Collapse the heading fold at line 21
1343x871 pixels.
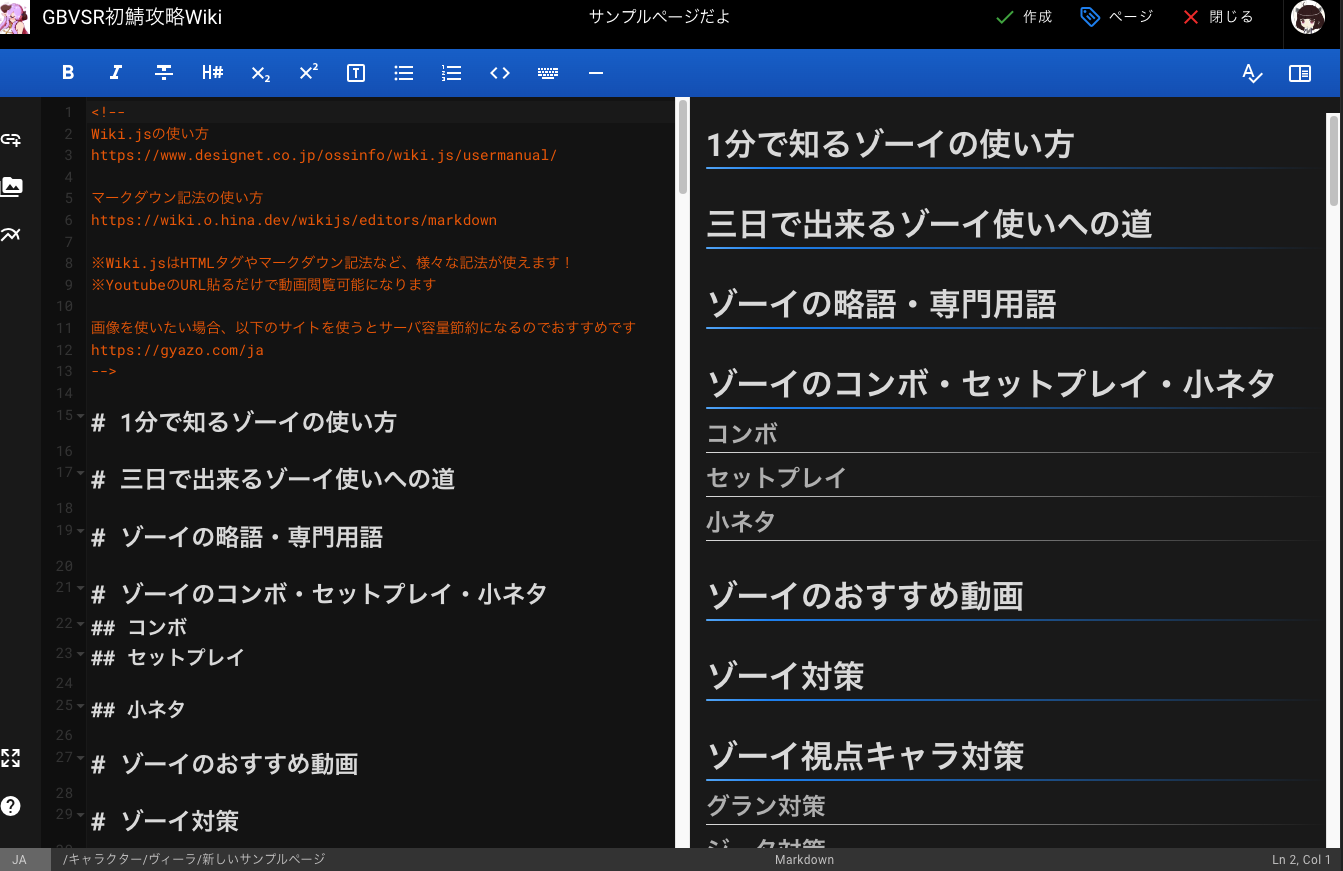tap(79, 588)
